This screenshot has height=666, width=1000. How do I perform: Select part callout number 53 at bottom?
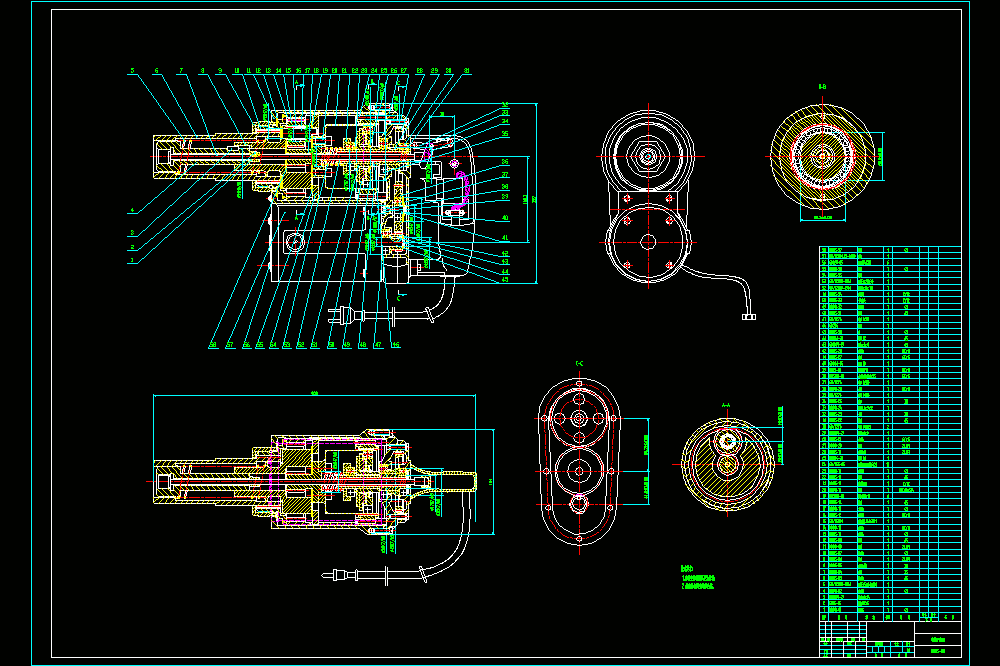[x=287, y=345]
